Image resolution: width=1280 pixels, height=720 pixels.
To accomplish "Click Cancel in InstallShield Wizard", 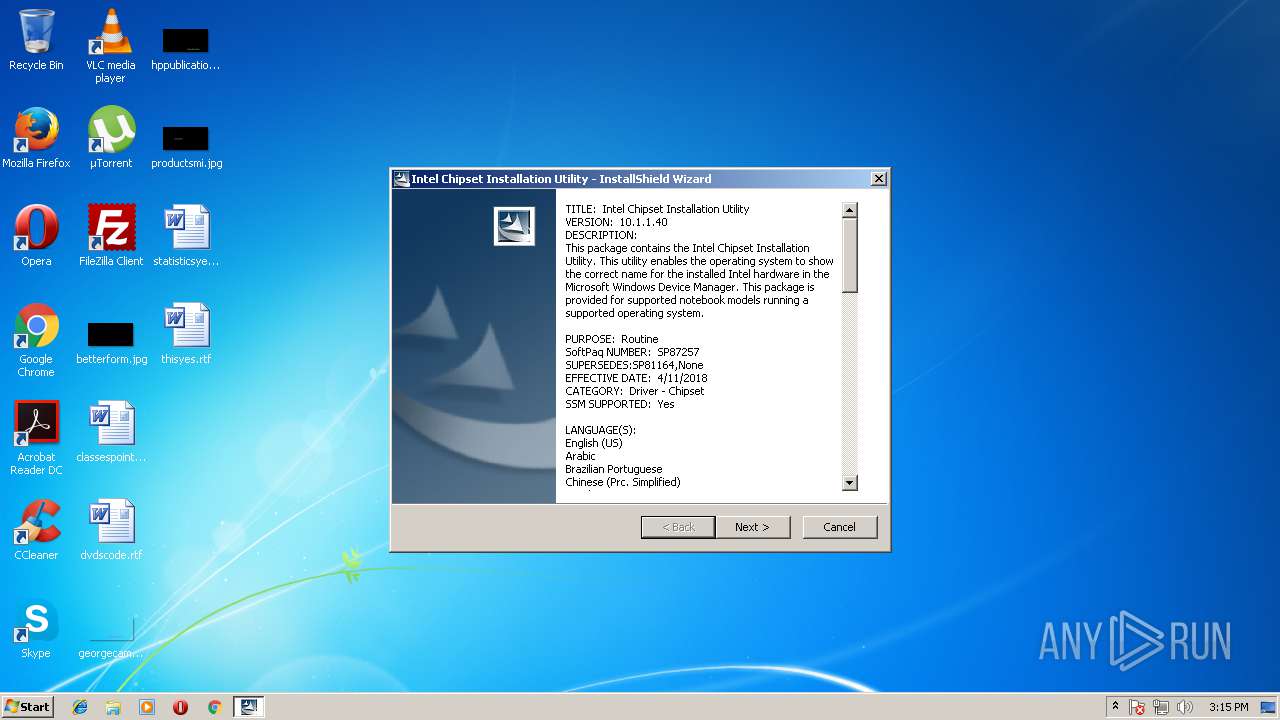I will click(839, 527).
